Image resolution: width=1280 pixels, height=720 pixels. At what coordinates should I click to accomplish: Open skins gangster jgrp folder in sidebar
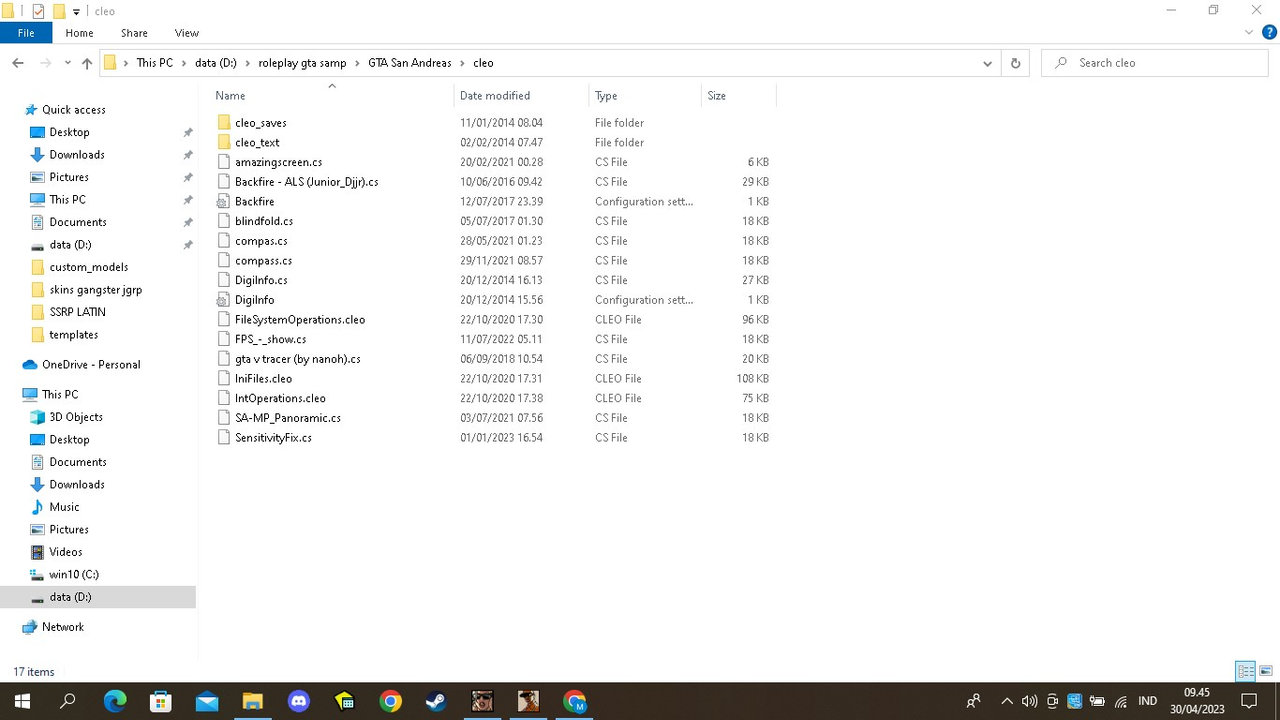pyautogui.click(x=96, y=290)
